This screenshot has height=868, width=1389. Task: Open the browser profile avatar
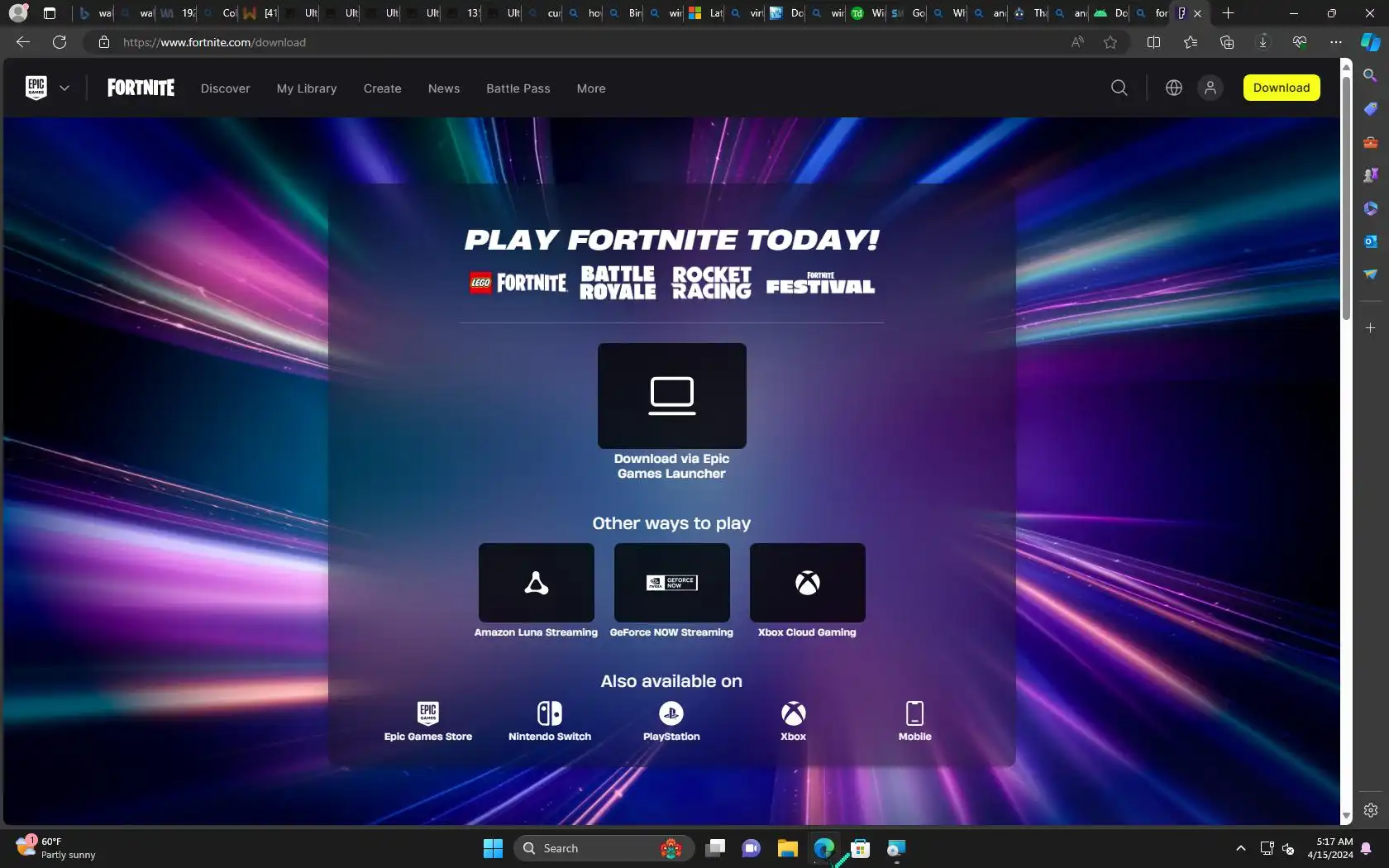pyautogui.click(x=18, y=13)
